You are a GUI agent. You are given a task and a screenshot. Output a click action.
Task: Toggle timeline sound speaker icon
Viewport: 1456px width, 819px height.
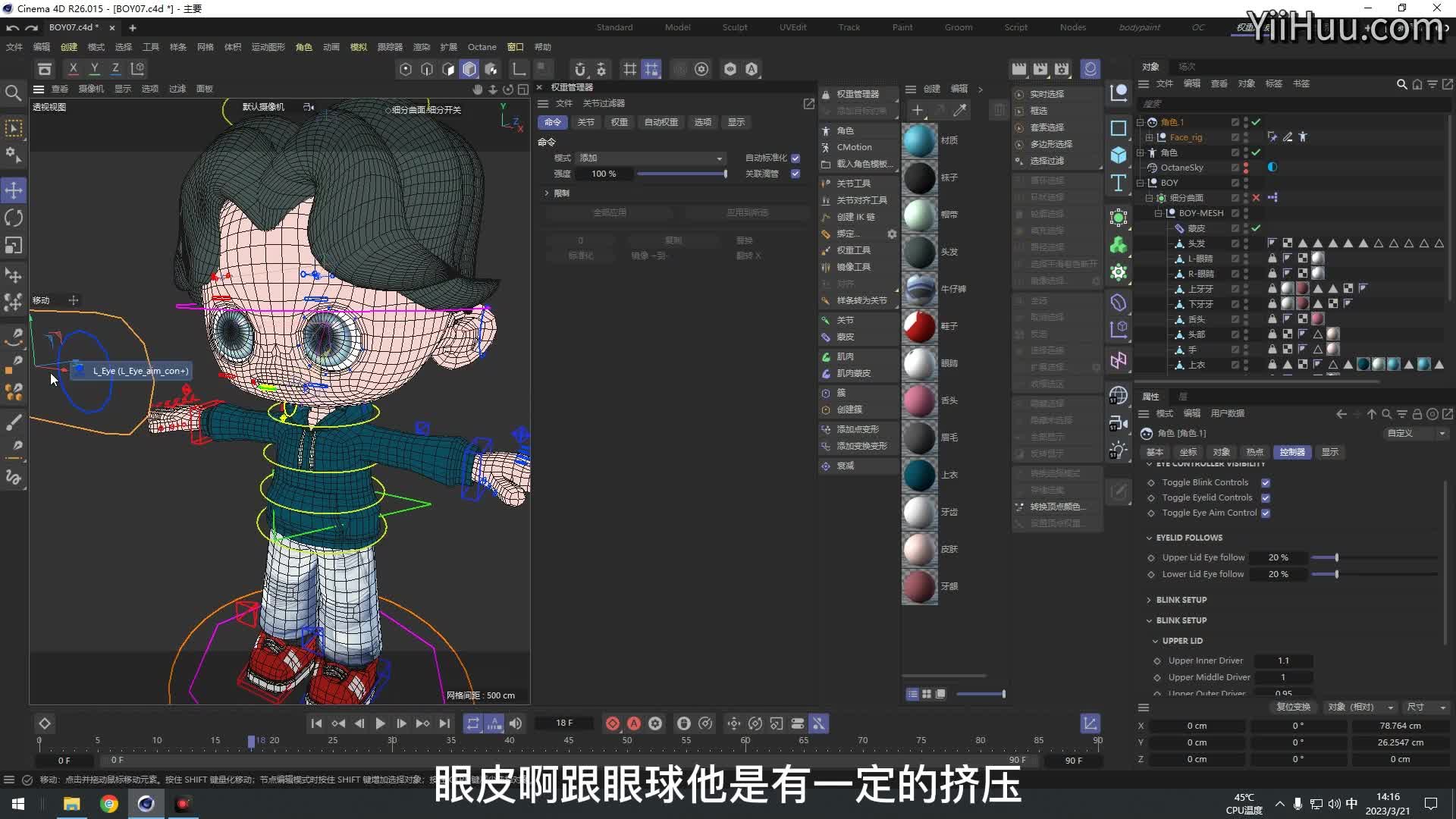tap(516, 723)
